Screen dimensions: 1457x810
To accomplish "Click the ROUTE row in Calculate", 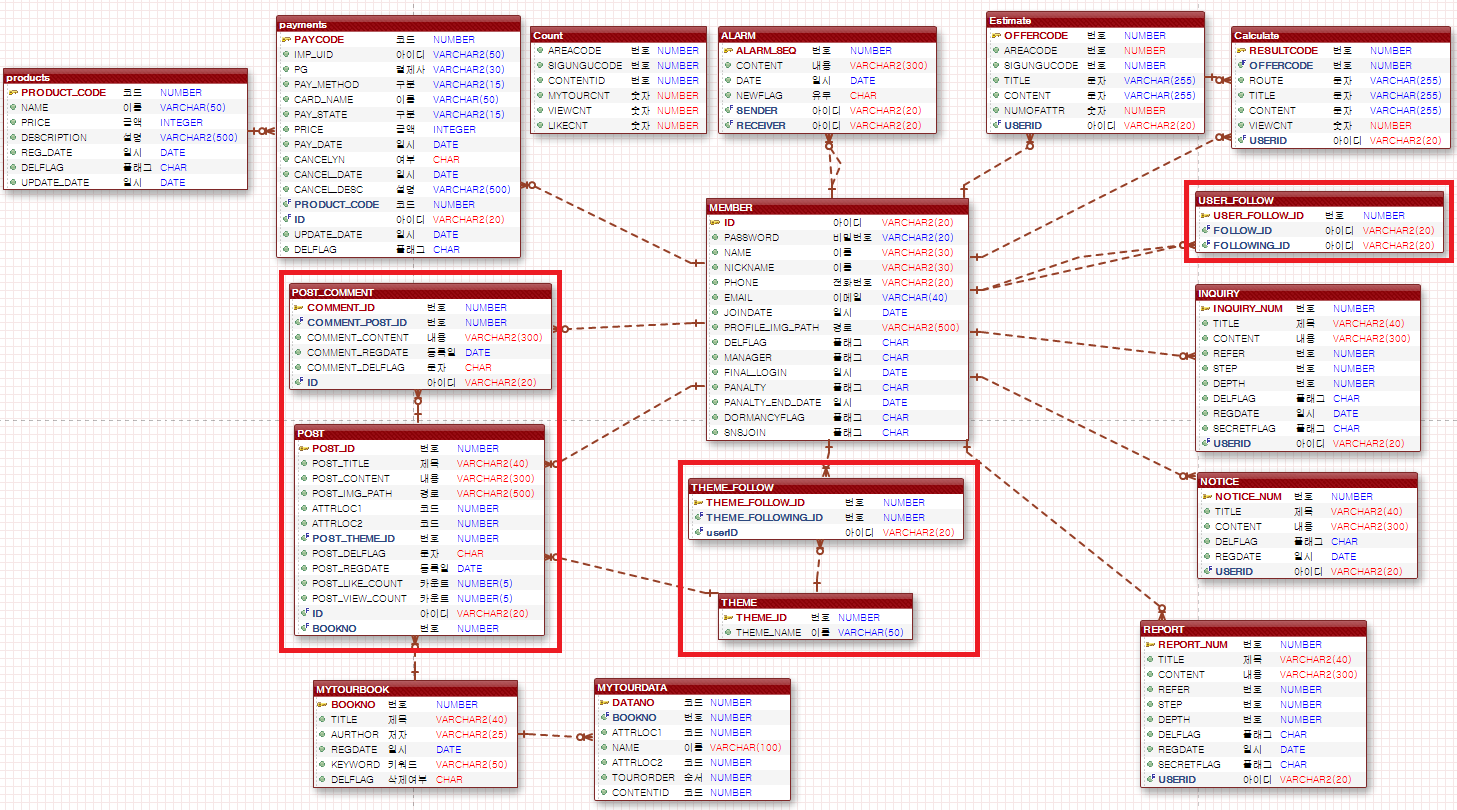I will coord(1341,80).
